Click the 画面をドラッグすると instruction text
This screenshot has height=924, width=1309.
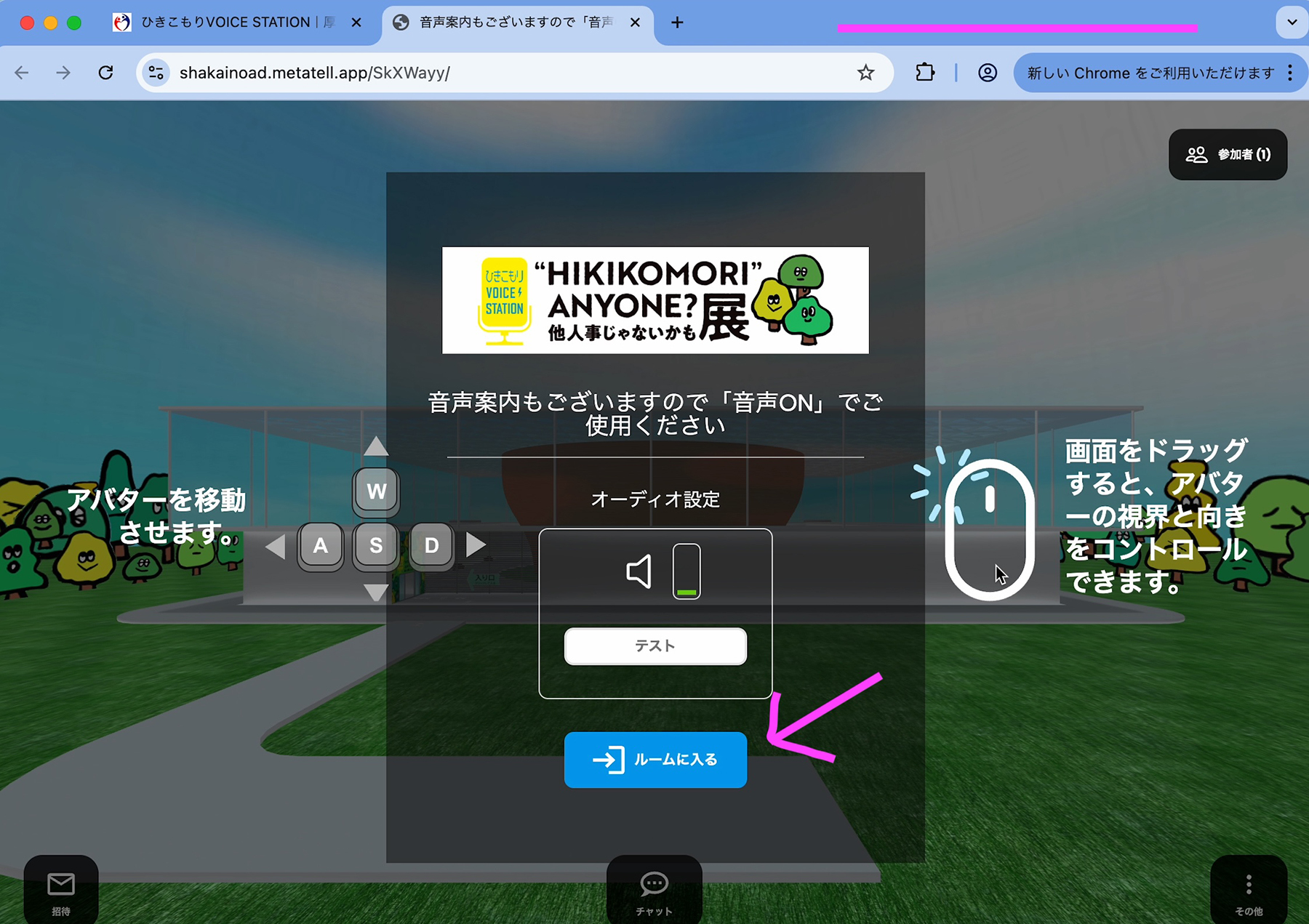[1156, 515]
